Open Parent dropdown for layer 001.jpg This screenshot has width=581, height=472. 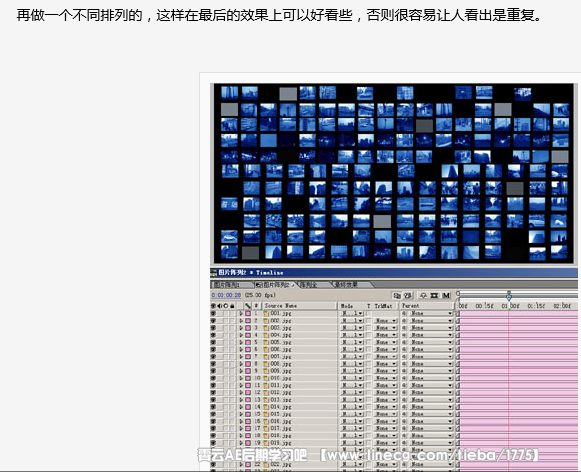[431, 313]
